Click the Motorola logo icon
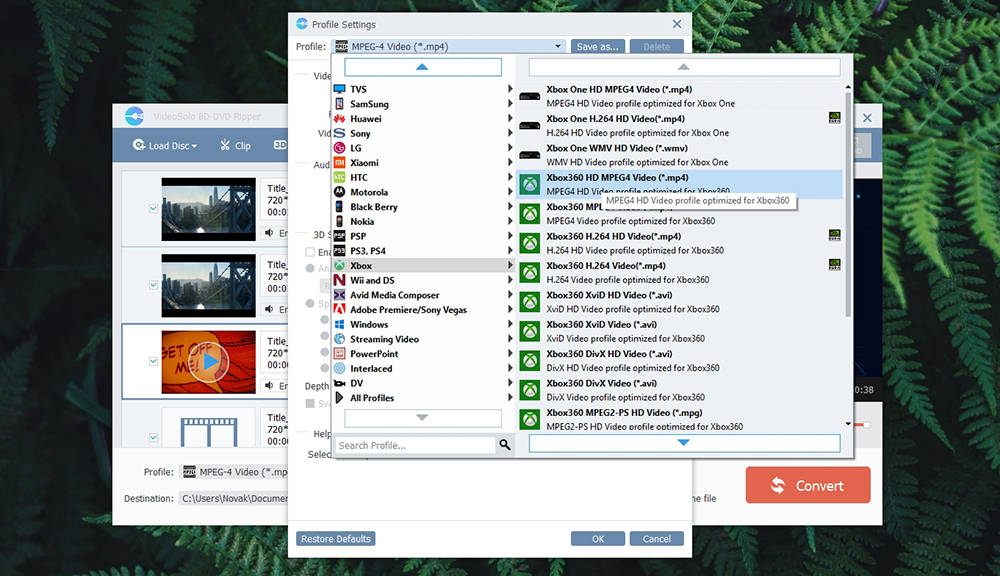This screenshot has height=576, width=1000. [x=339, y=192]
